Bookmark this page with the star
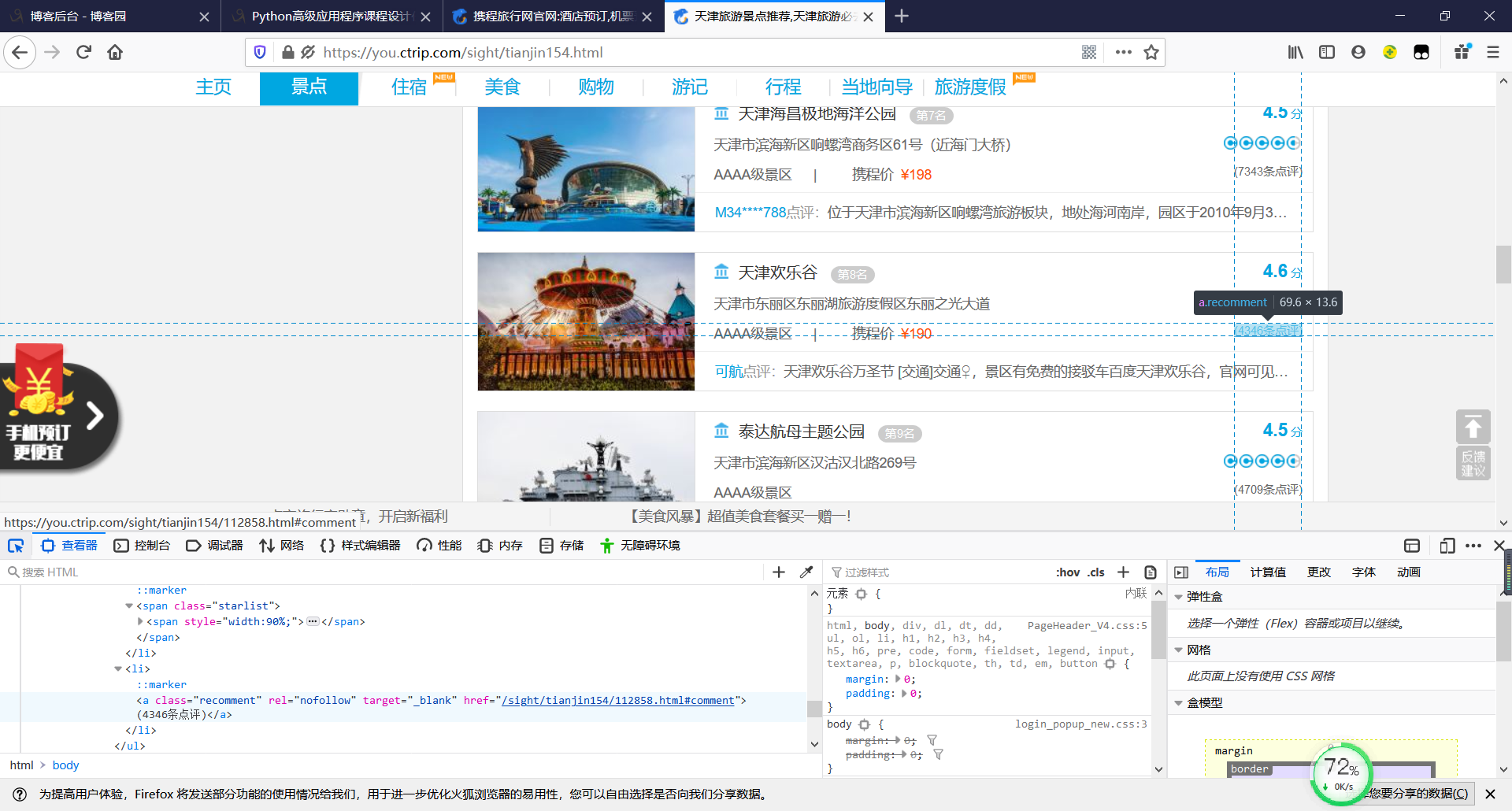Viewport: 1512px width, 811px height. pos(1151,53)
